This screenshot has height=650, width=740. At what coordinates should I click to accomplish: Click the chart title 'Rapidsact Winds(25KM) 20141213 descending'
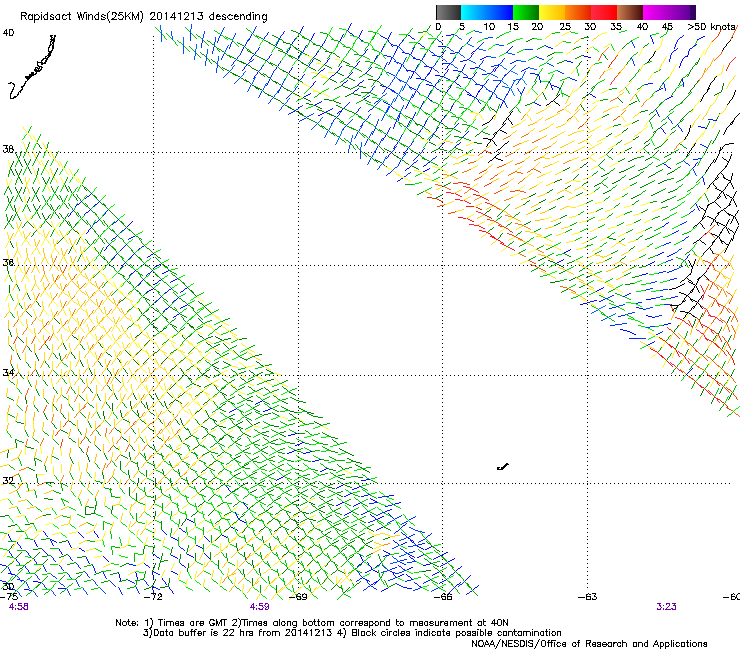[x=144, y=17]
